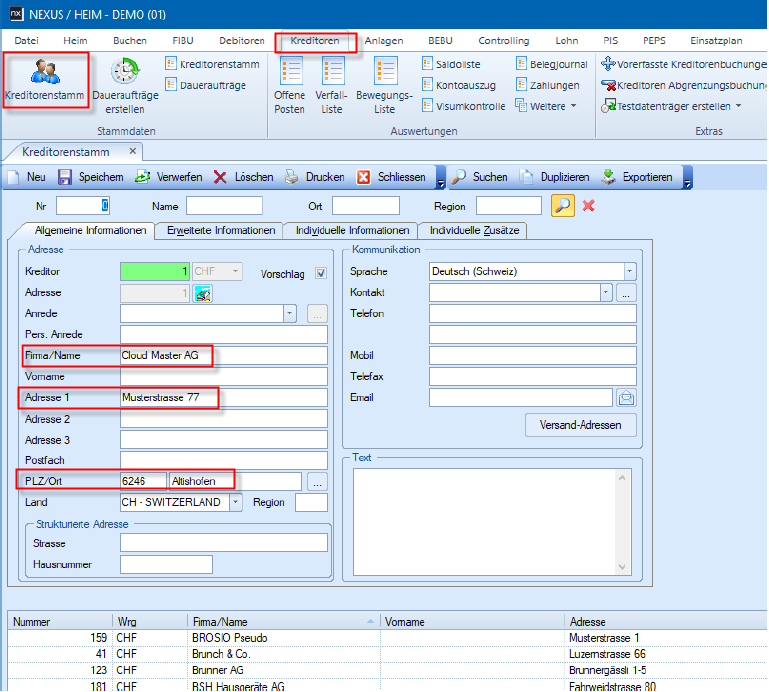
Task: Click the address lookup icon next to Adresse
Action: pyautogui.click(x=203, y=293)
